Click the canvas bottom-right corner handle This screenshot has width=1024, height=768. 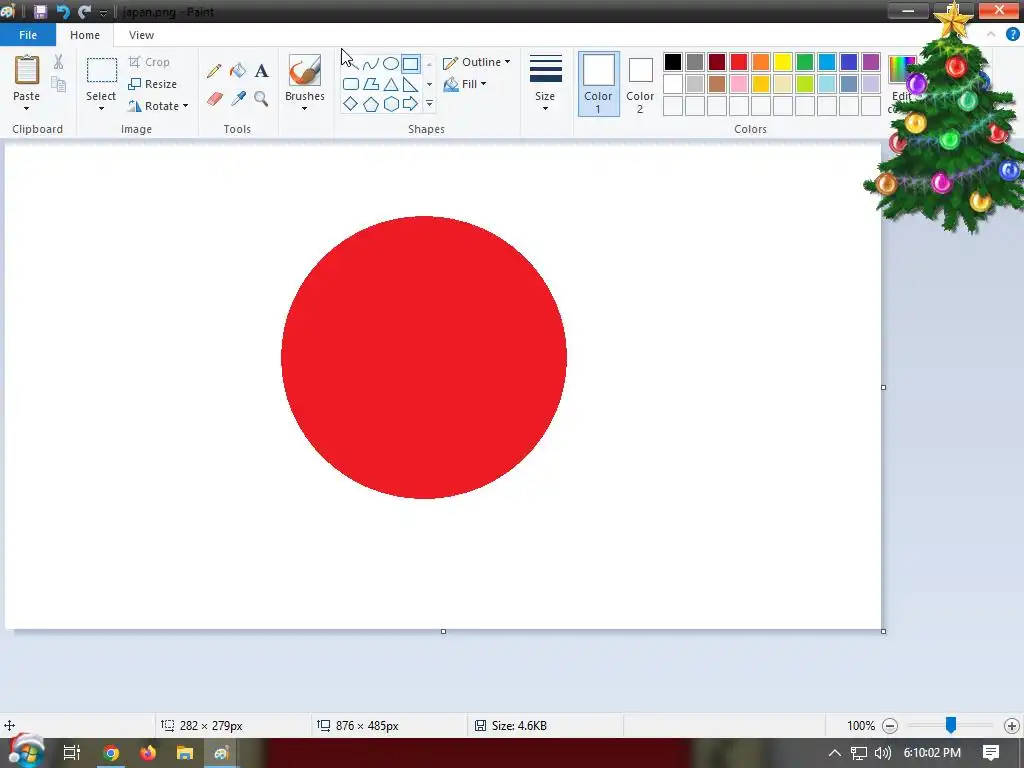[x=884, y=632]
